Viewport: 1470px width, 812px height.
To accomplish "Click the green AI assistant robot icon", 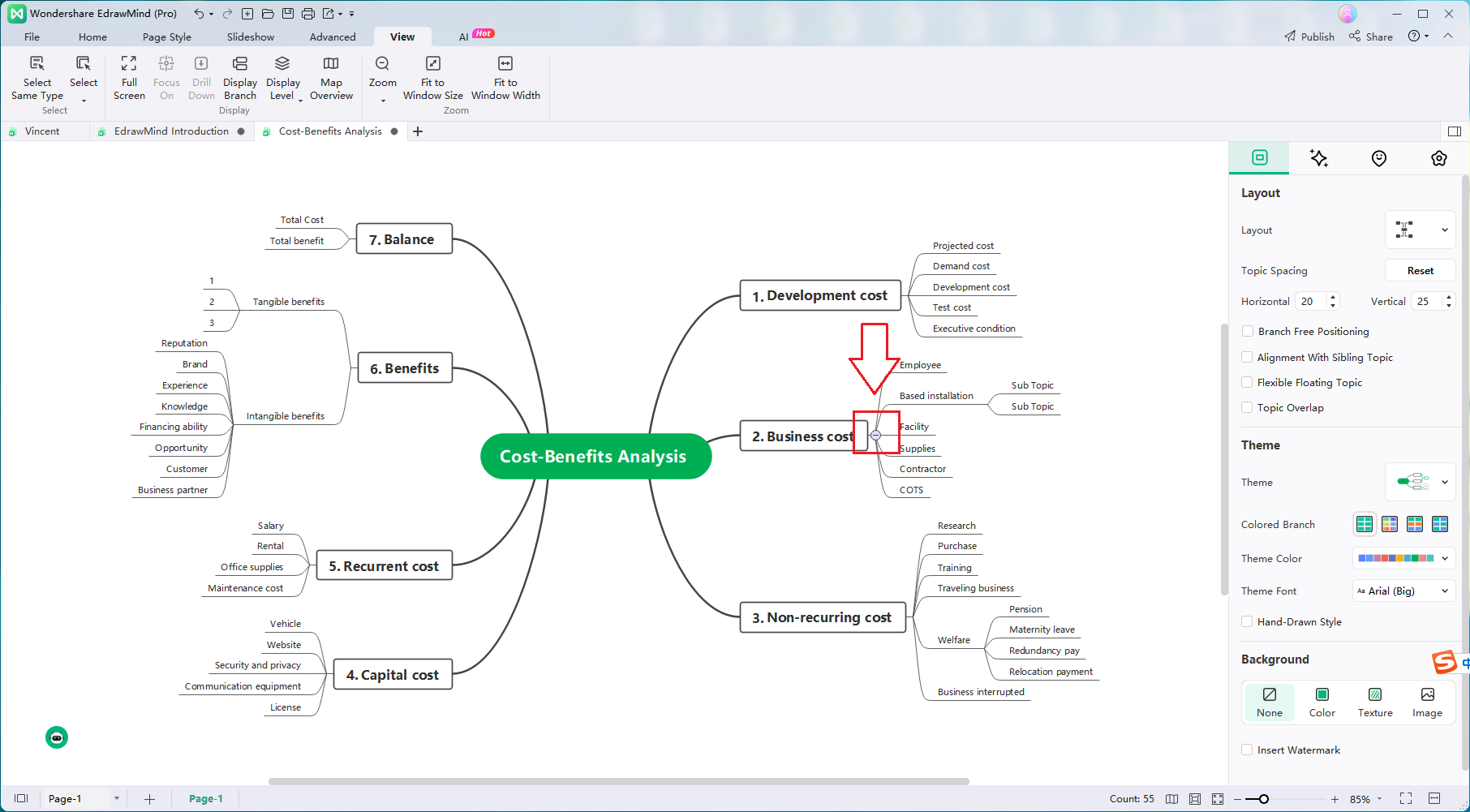I will 57,737.
